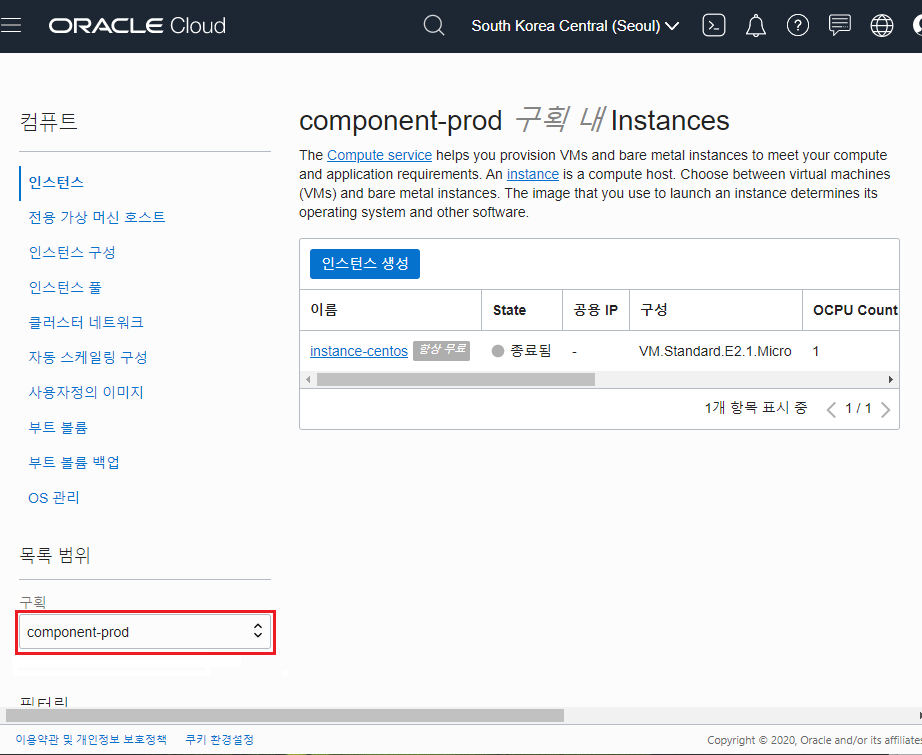Sort by the State column header
The image size is (922, 755).
(522, 310)
